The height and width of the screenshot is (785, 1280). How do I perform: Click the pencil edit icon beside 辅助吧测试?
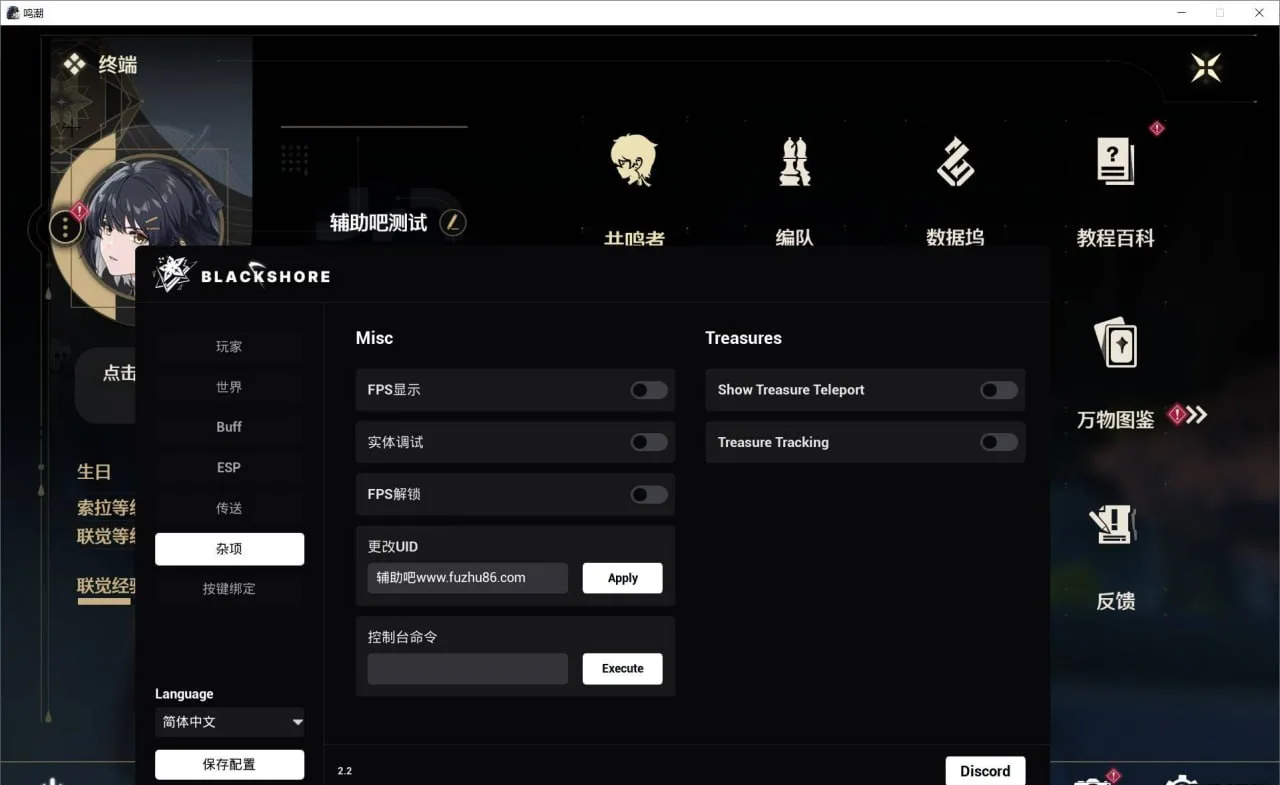[453, 222]
